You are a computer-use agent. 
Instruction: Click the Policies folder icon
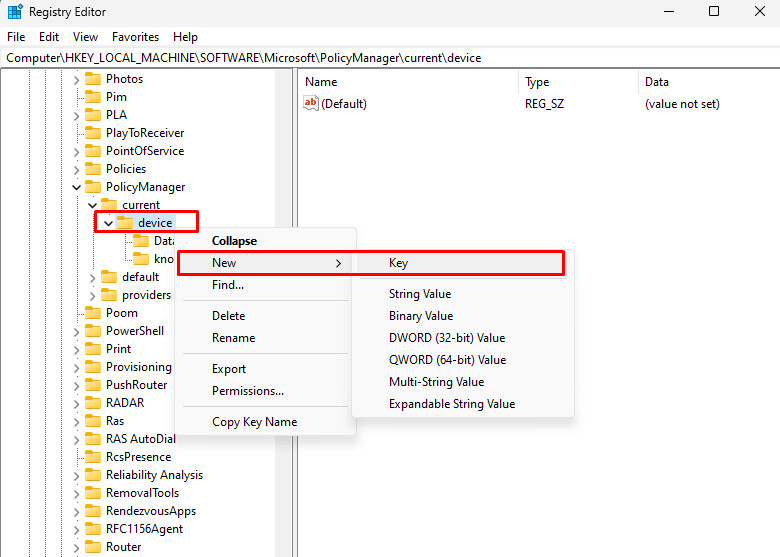click(x=93, y=169)
